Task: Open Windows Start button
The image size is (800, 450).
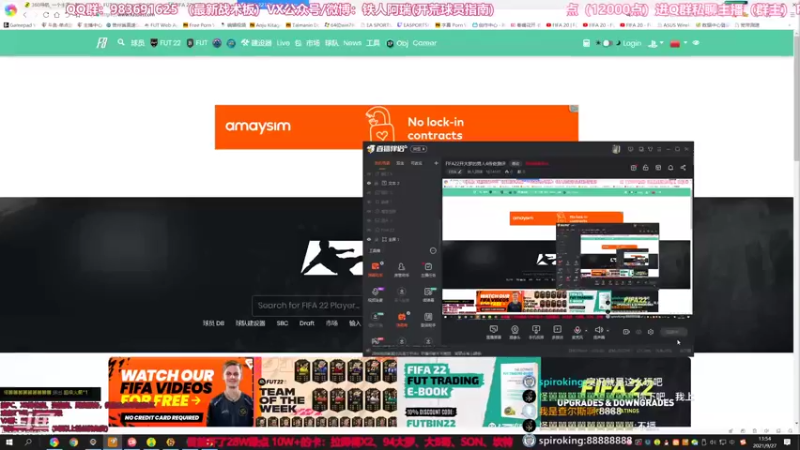Action: coord(9,442)
